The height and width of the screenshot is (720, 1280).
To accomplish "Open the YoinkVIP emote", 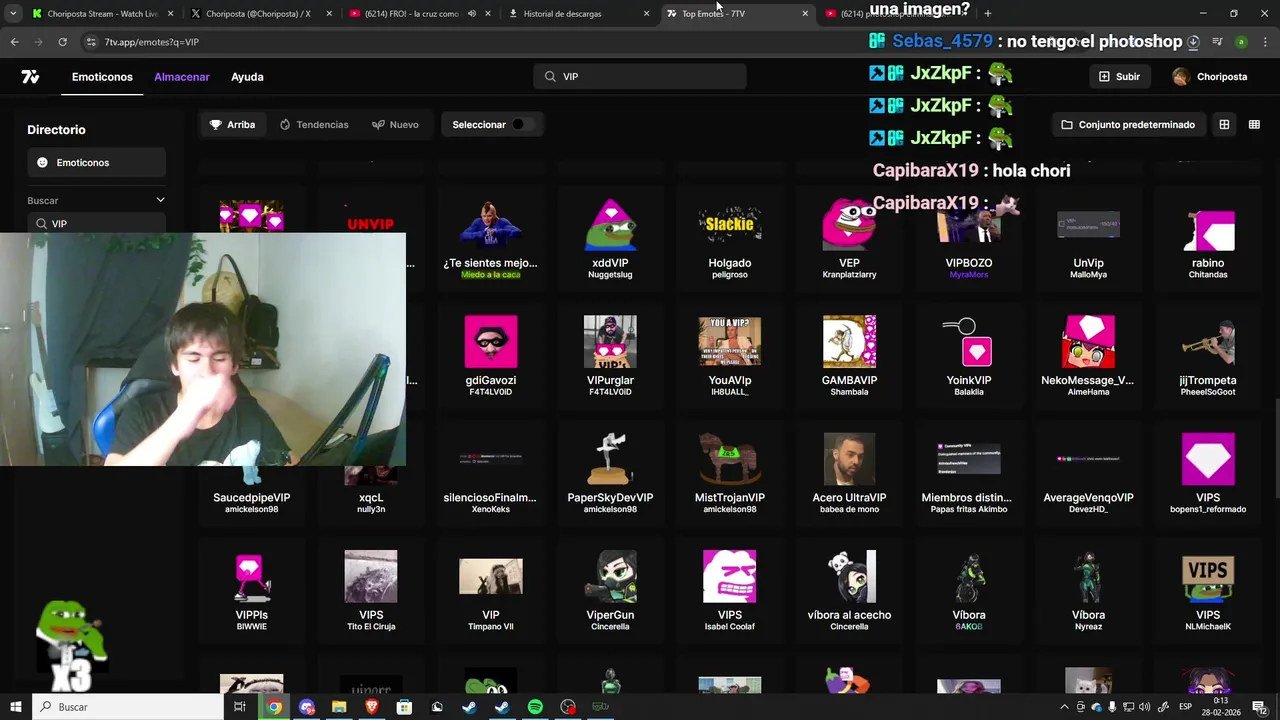I will point(969,357).
